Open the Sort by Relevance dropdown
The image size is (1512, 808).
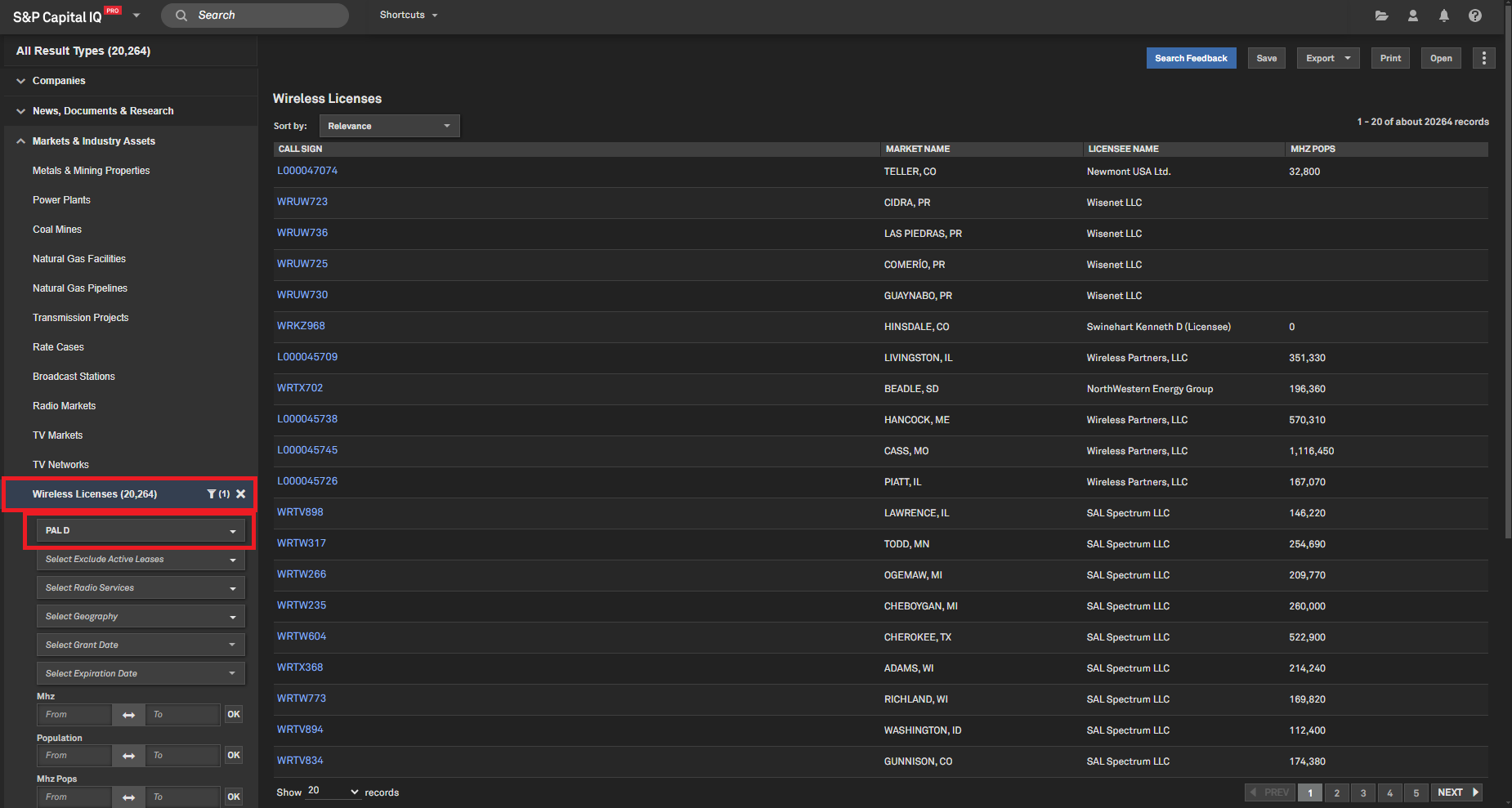389,126
